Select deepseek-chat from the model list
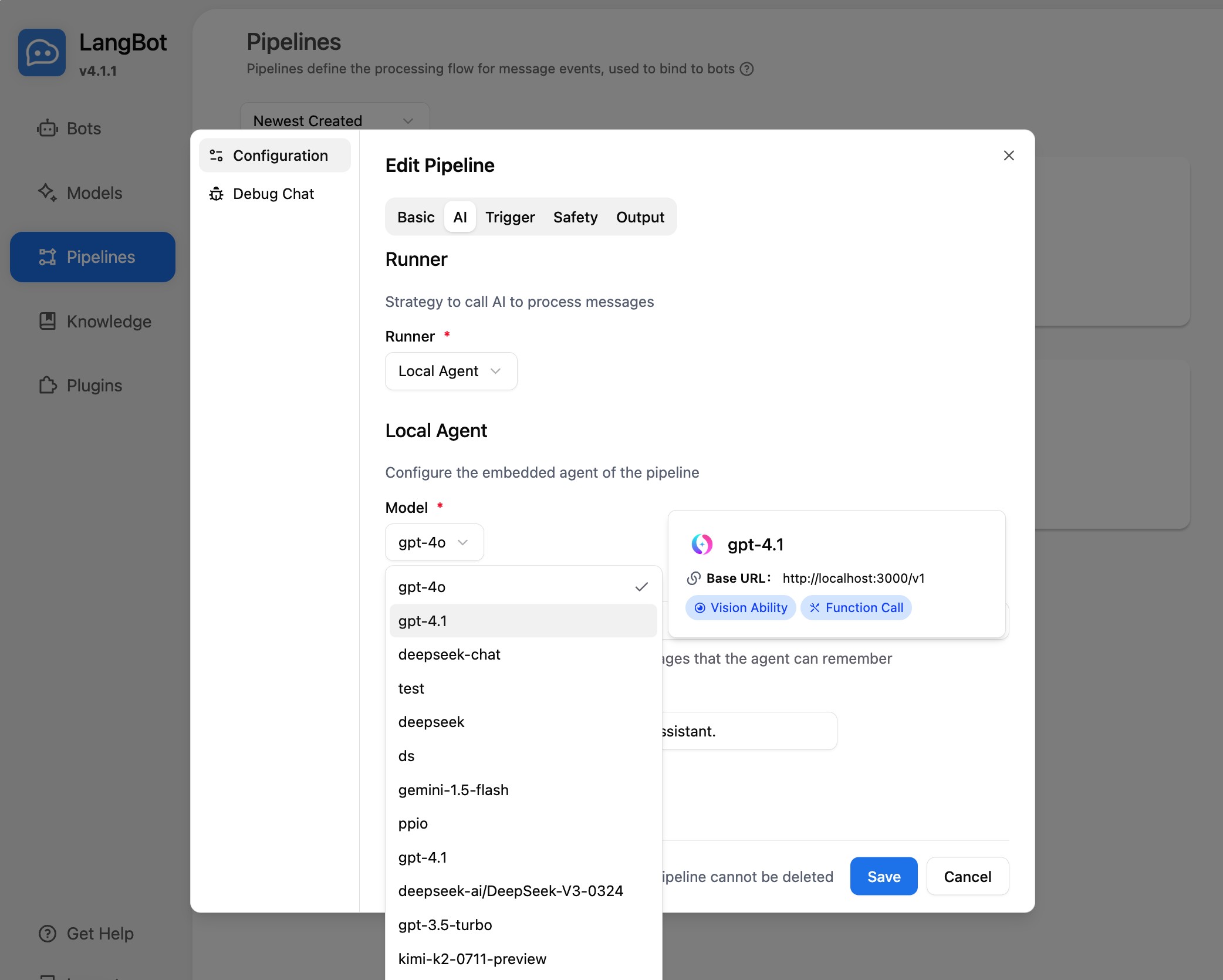1223x980 pixels. click(x=449, y=654)
